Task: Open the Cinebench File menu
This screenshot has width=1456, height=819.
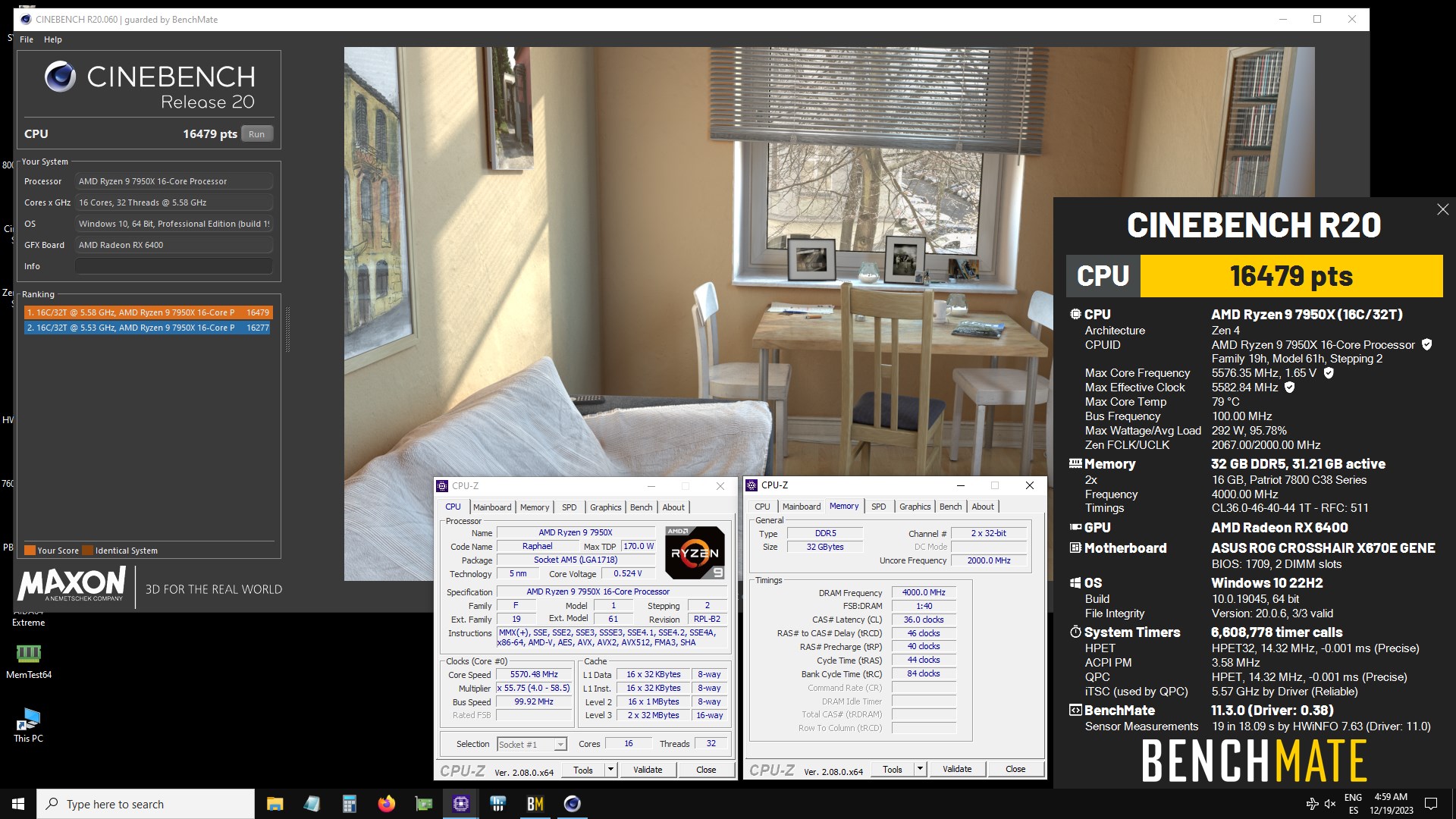Action: [x=27, y=39]
